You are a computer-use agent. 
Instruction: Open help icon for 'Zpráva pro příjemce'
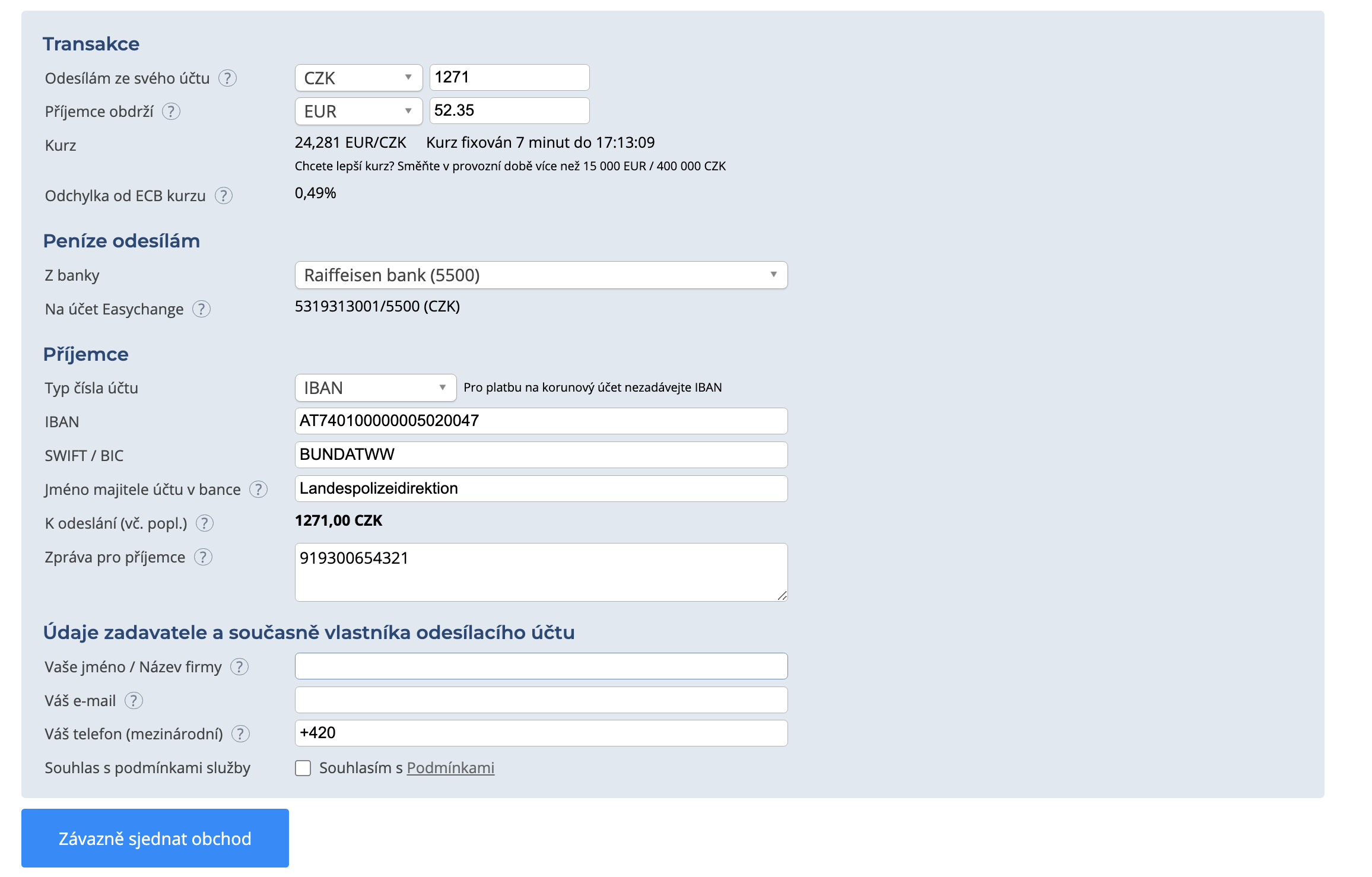pyautogui.click(x=203, y=557)
